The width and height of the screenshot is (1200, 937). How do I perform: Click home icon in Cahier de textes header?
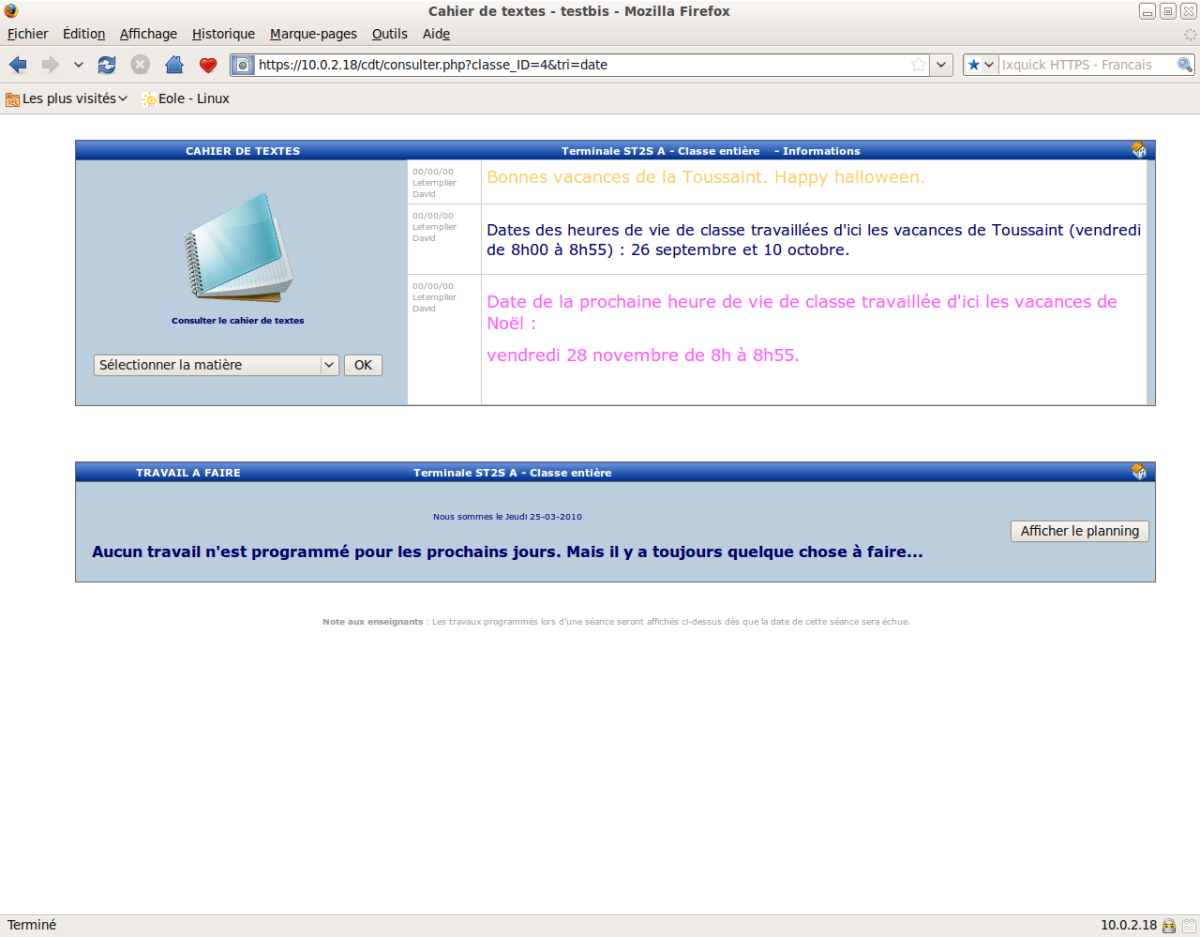pyautogui.click(x=1139, y=150)
